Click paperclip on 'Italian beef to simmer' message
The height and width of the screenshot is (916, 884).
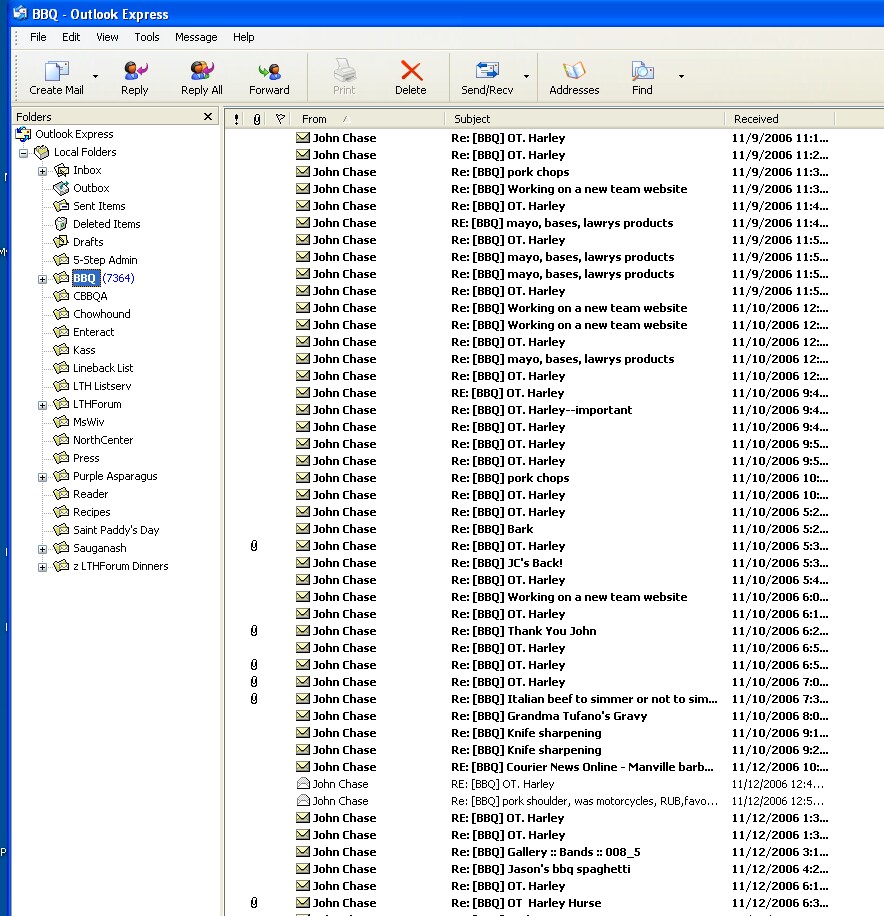(x=254, y=699)
